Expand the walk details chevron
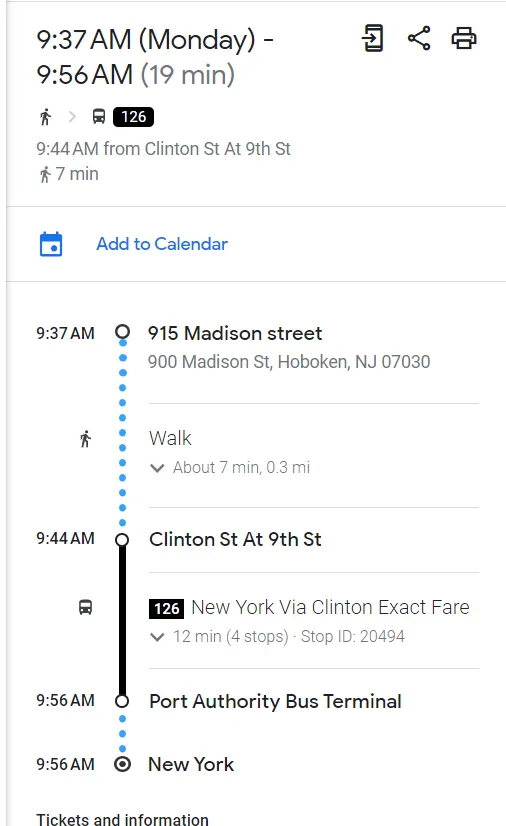 click(157, 468)
